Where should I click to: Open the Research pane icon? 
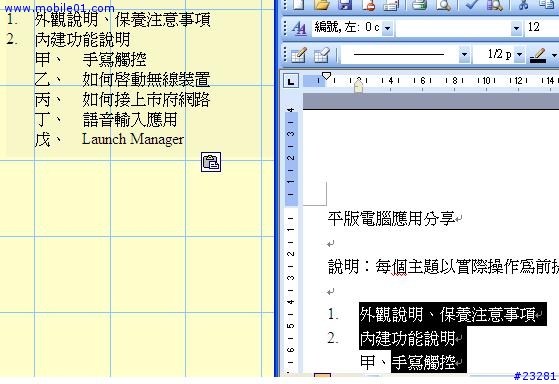tap(494, 4)
